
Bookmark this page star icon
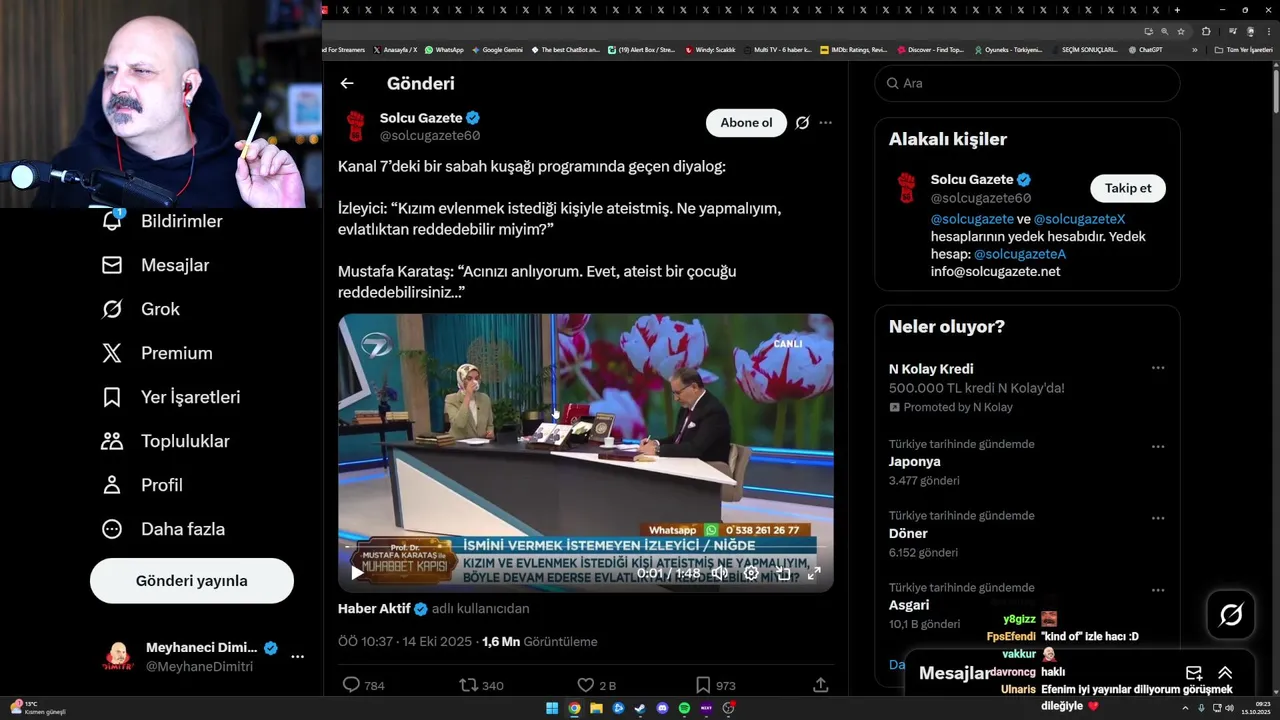(x=1181, y=32)
